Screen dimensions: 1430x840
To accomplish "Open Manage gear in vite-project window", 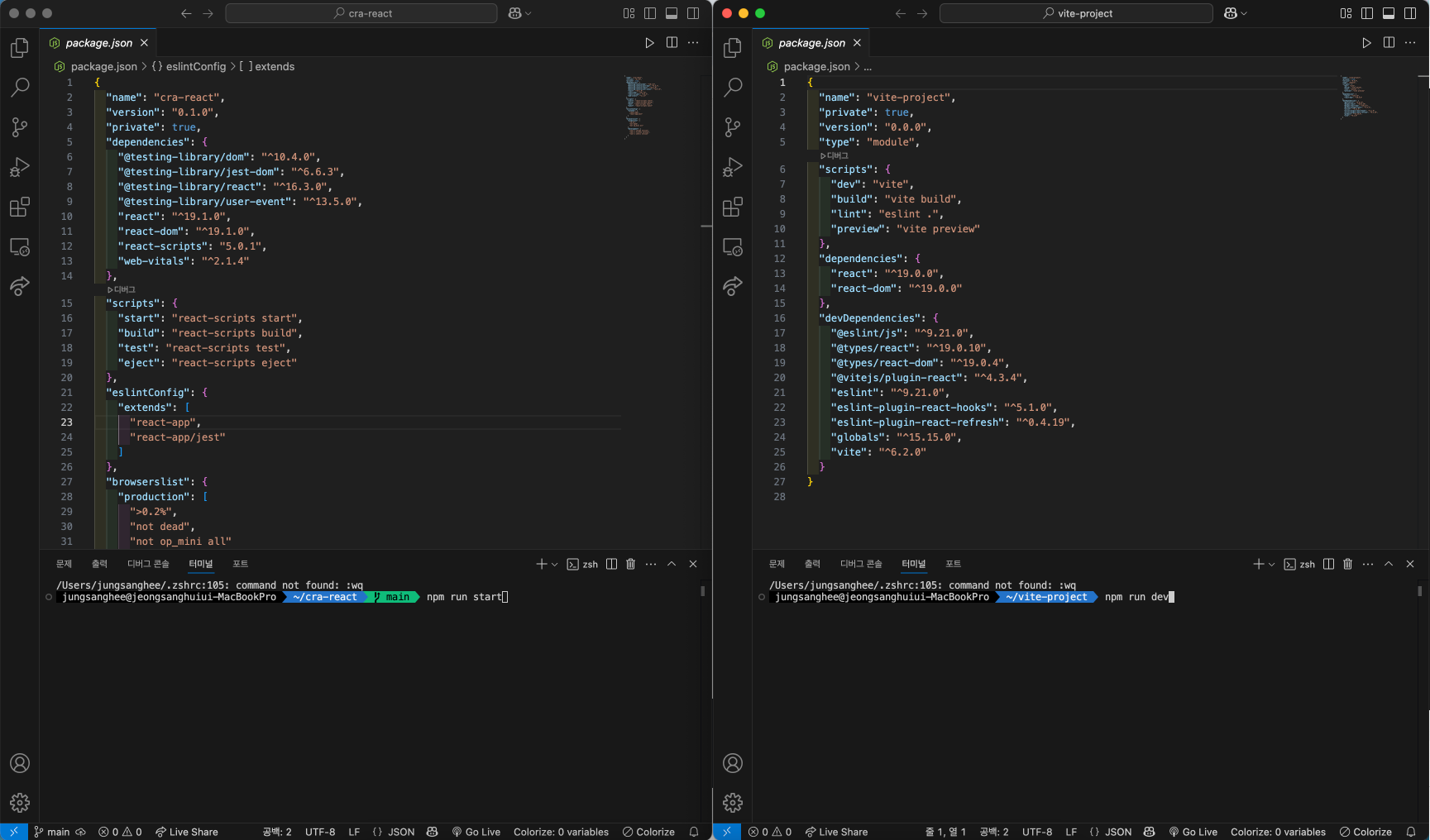I will (733, 803).
